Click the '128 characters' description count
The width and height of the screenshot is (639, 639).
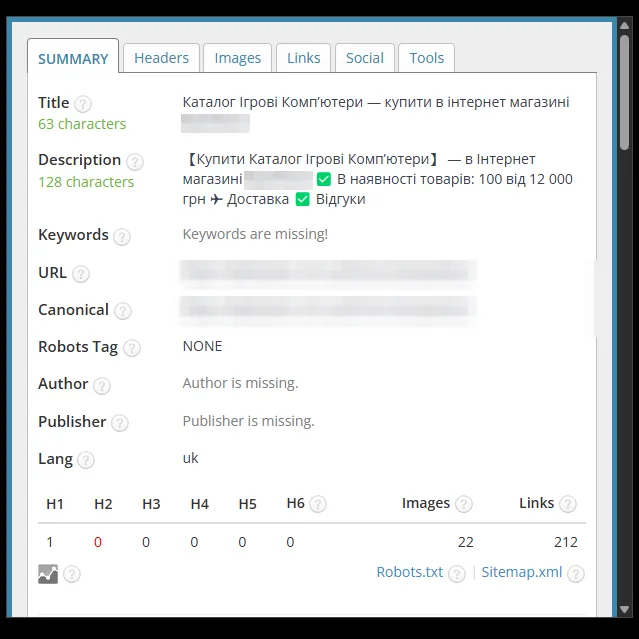tap(86, 182)
